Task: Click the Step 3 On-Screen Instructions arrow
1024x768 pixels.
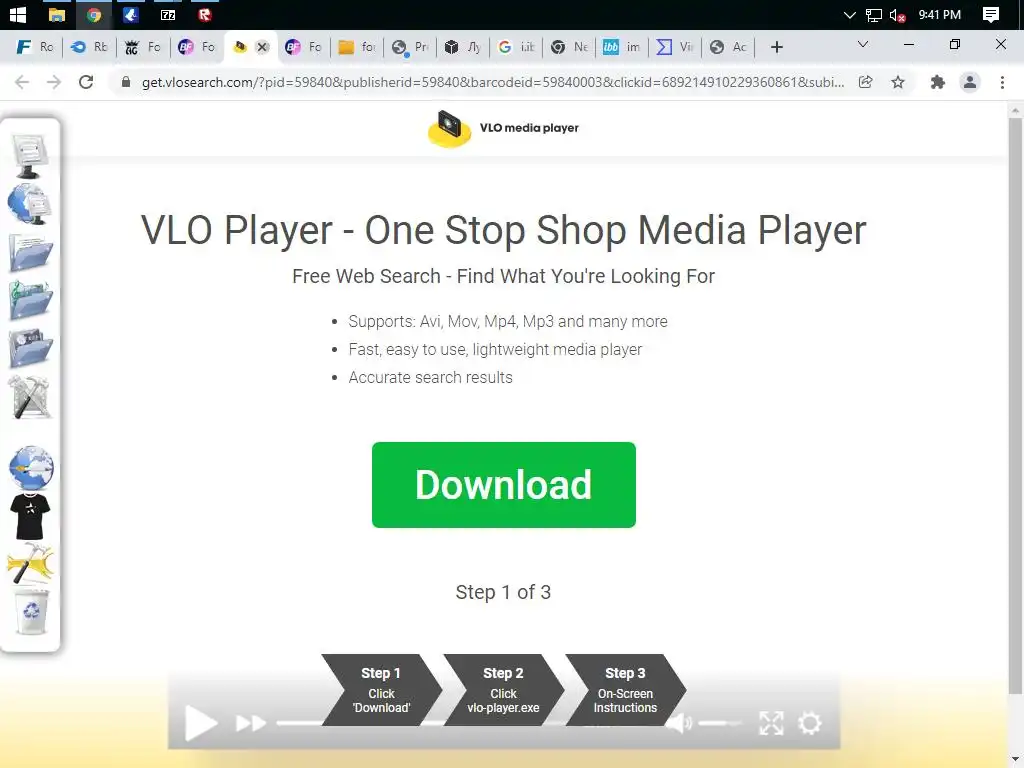Action: [626, 690]
